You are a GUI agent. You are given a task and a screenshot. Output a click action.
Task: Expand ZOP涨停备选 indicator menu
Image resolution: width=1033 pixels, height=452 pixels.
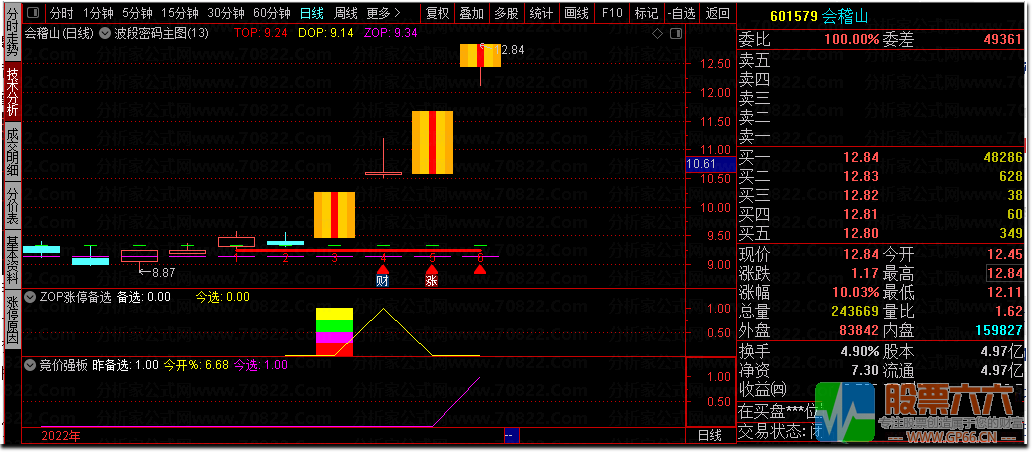(x=29, y=297)
